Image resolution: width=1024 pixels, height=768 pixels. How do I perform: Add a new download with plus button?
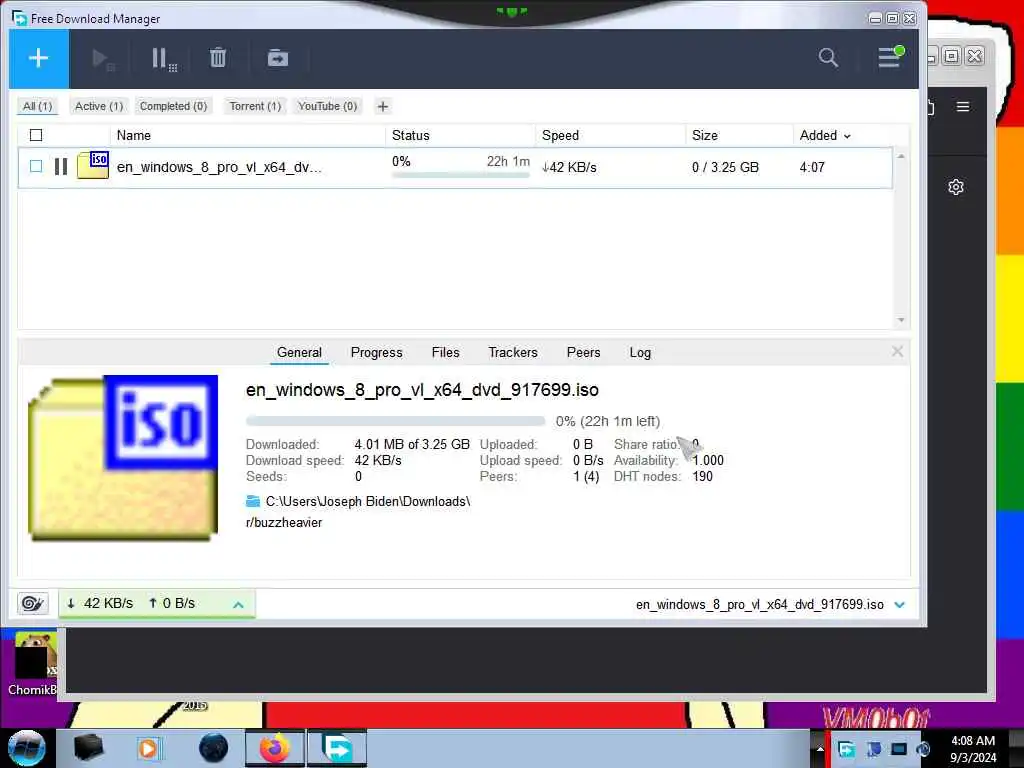[x=39, y=58]
